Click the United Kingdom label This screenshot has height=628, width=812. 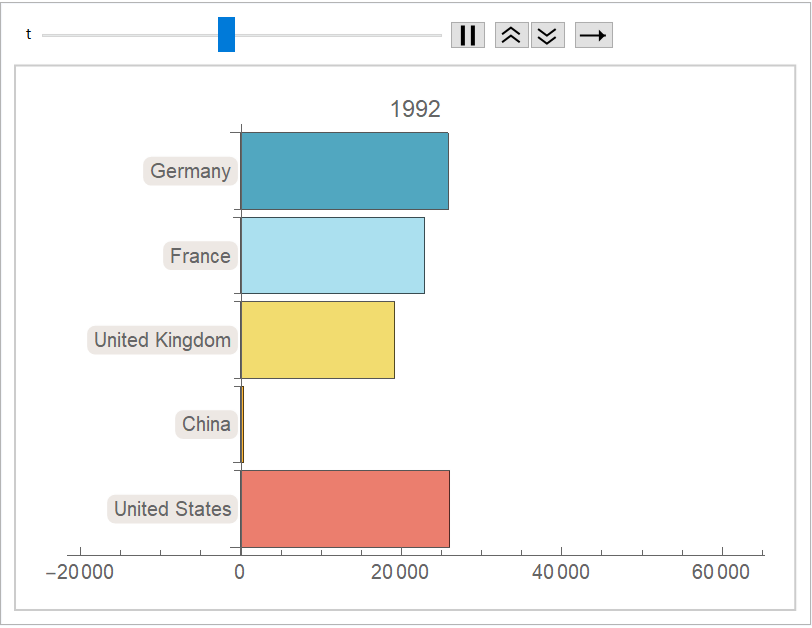162,340
